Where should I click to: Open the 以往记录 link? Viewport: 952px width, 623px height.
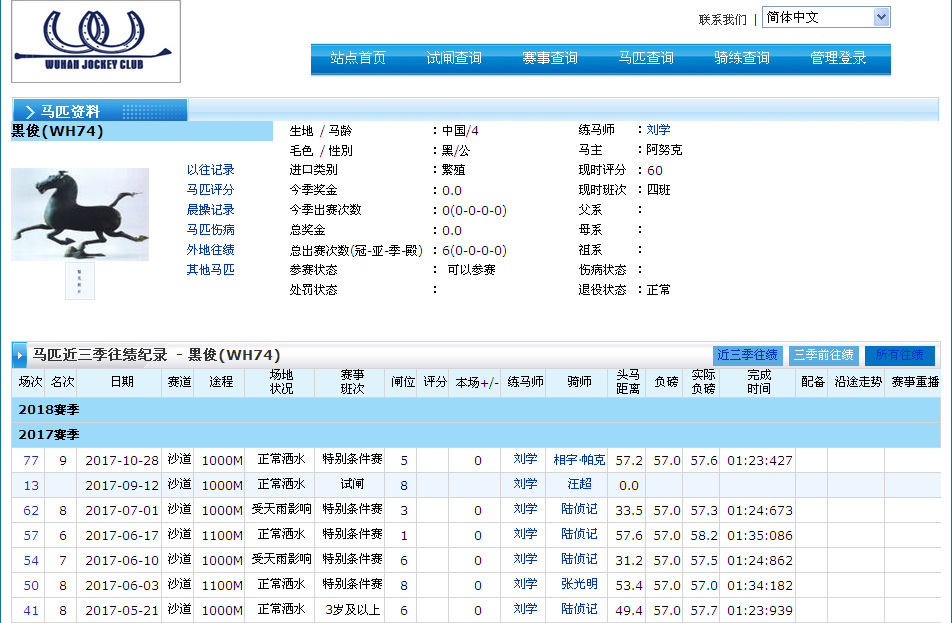[210, 170]
